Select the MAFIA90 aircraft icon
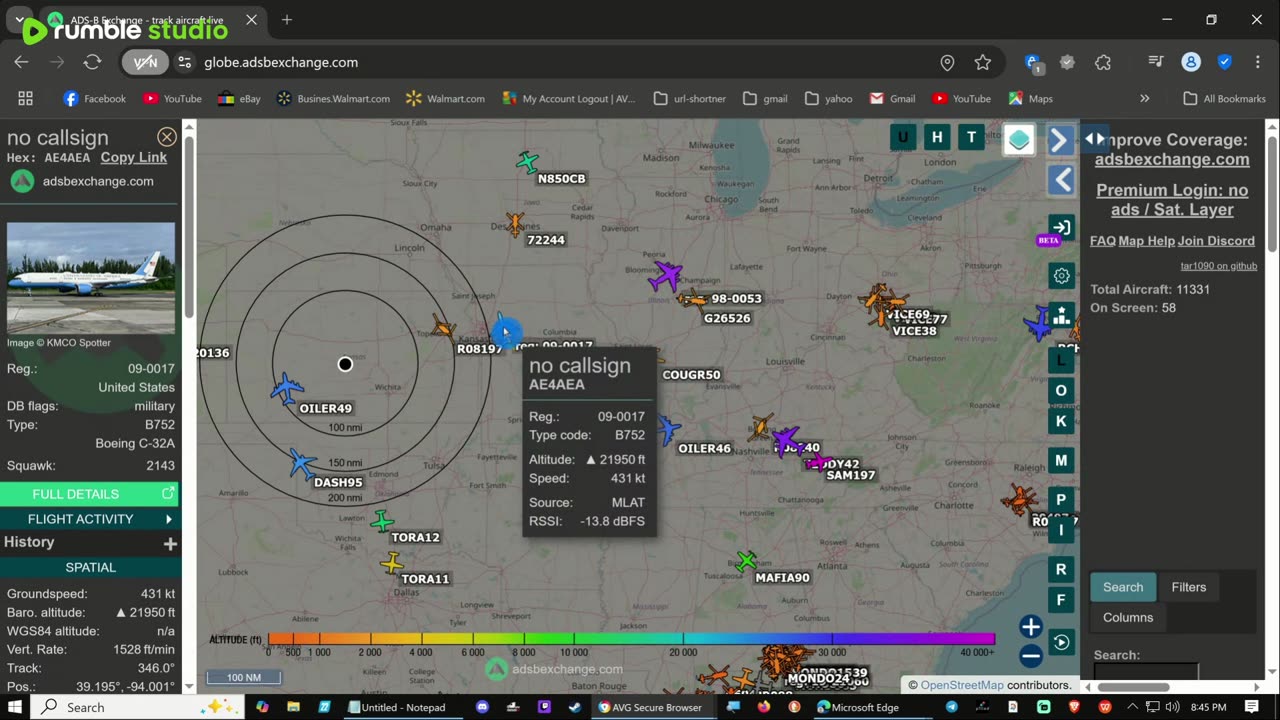1280x720 pixels. 746,561
